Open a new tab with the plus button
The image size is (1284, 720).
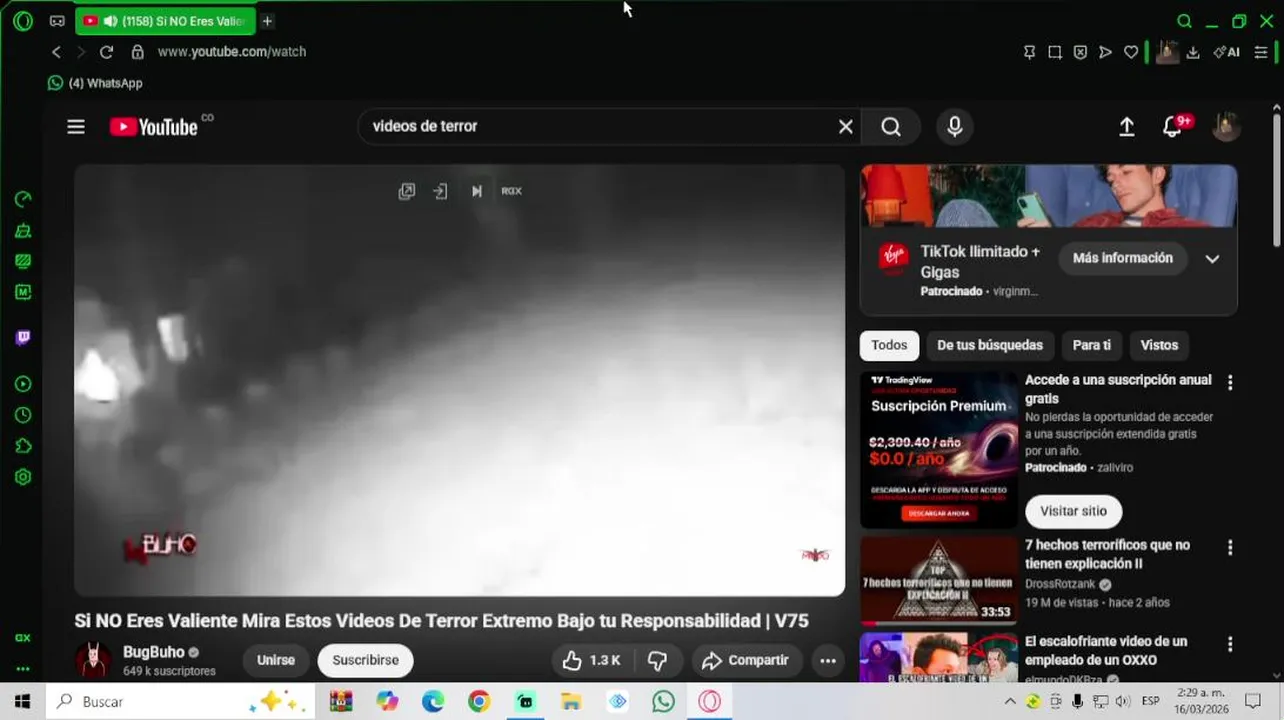tap(267, 21)
